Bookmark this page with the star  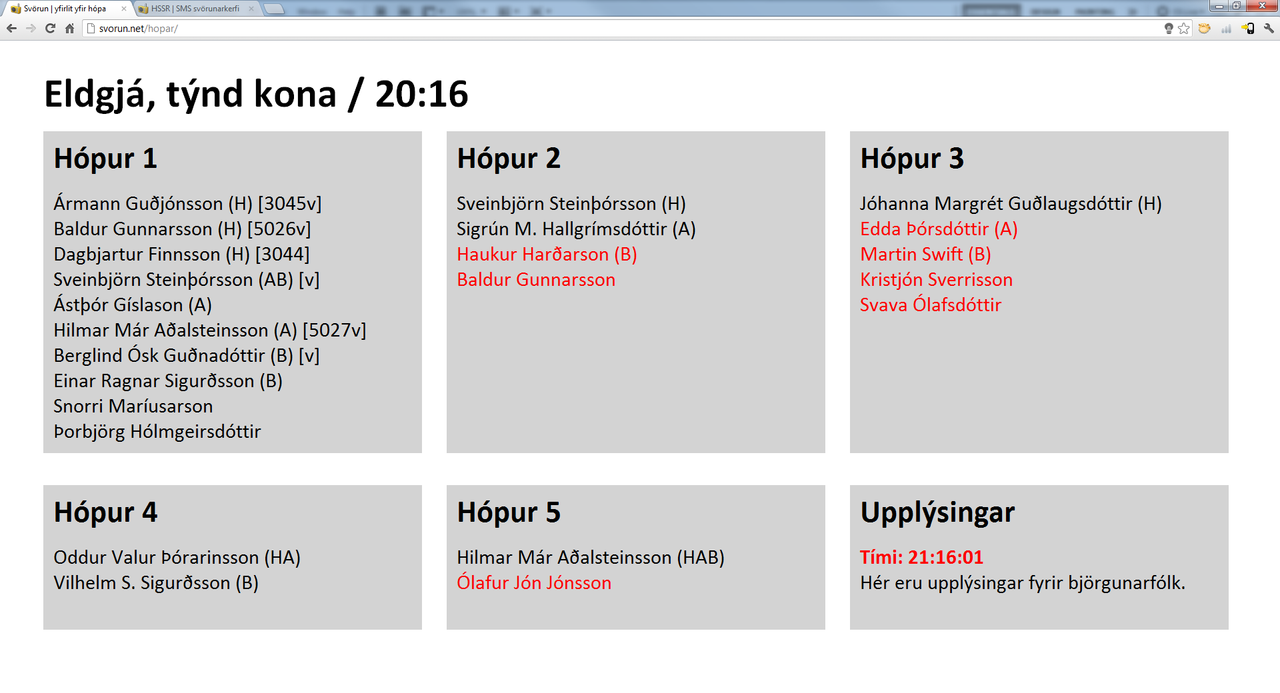[x=1184, y=28]
